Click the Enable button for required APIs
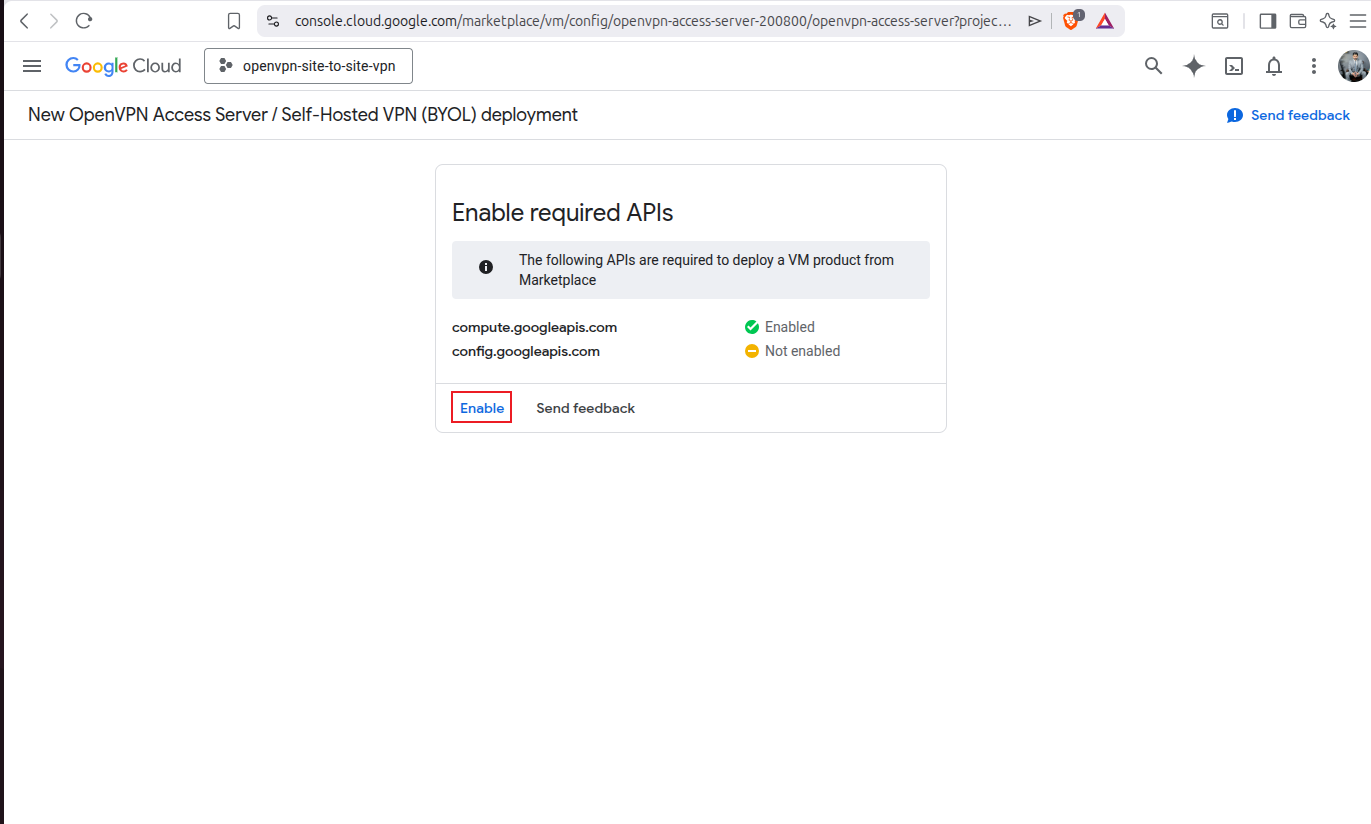This screenshot has width=1371, height=824. (482, 408)
